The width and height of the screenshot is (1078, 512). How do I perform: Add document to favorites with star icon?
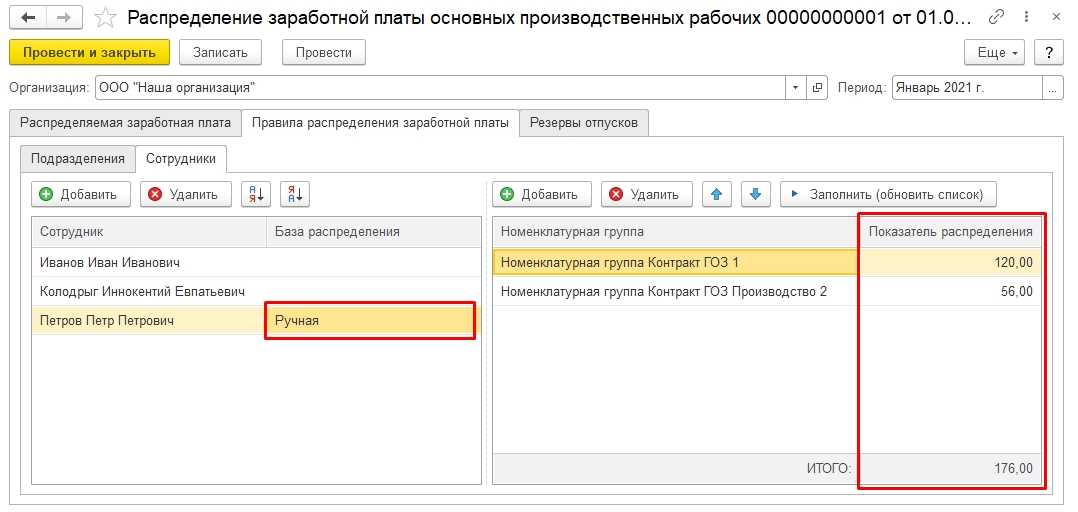pyautogui.click(x=105, y=18)
